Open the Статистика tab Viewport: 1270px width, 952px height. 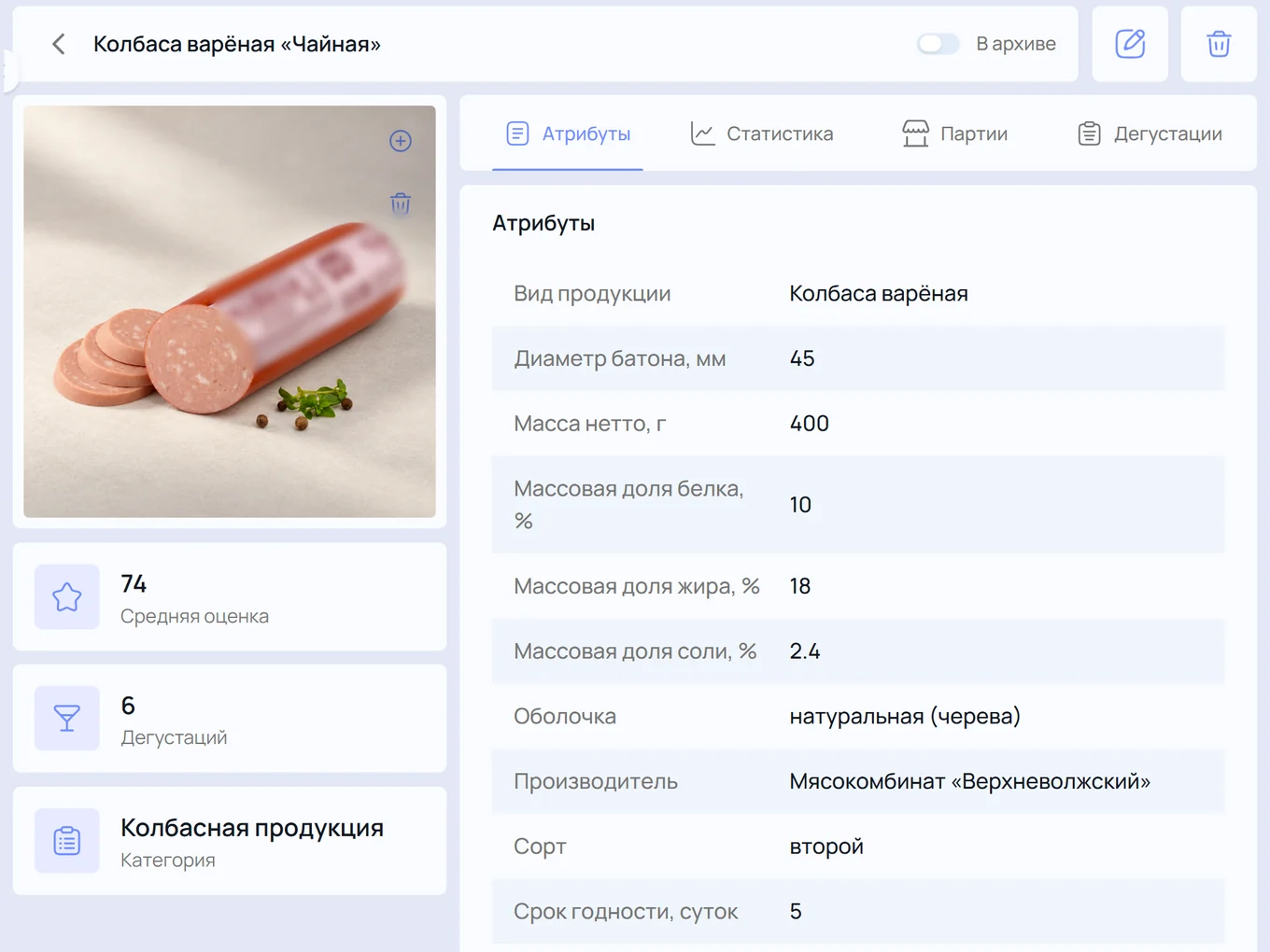pos(761,133)
